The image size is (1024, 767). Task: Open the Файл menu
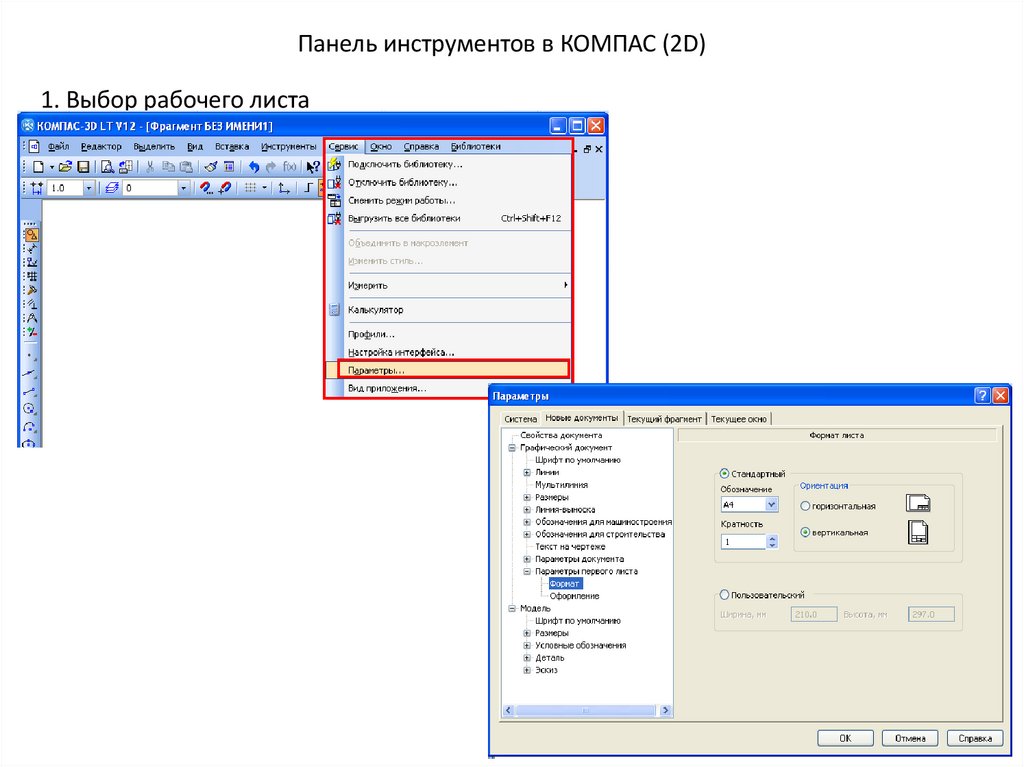coord(58,146)
